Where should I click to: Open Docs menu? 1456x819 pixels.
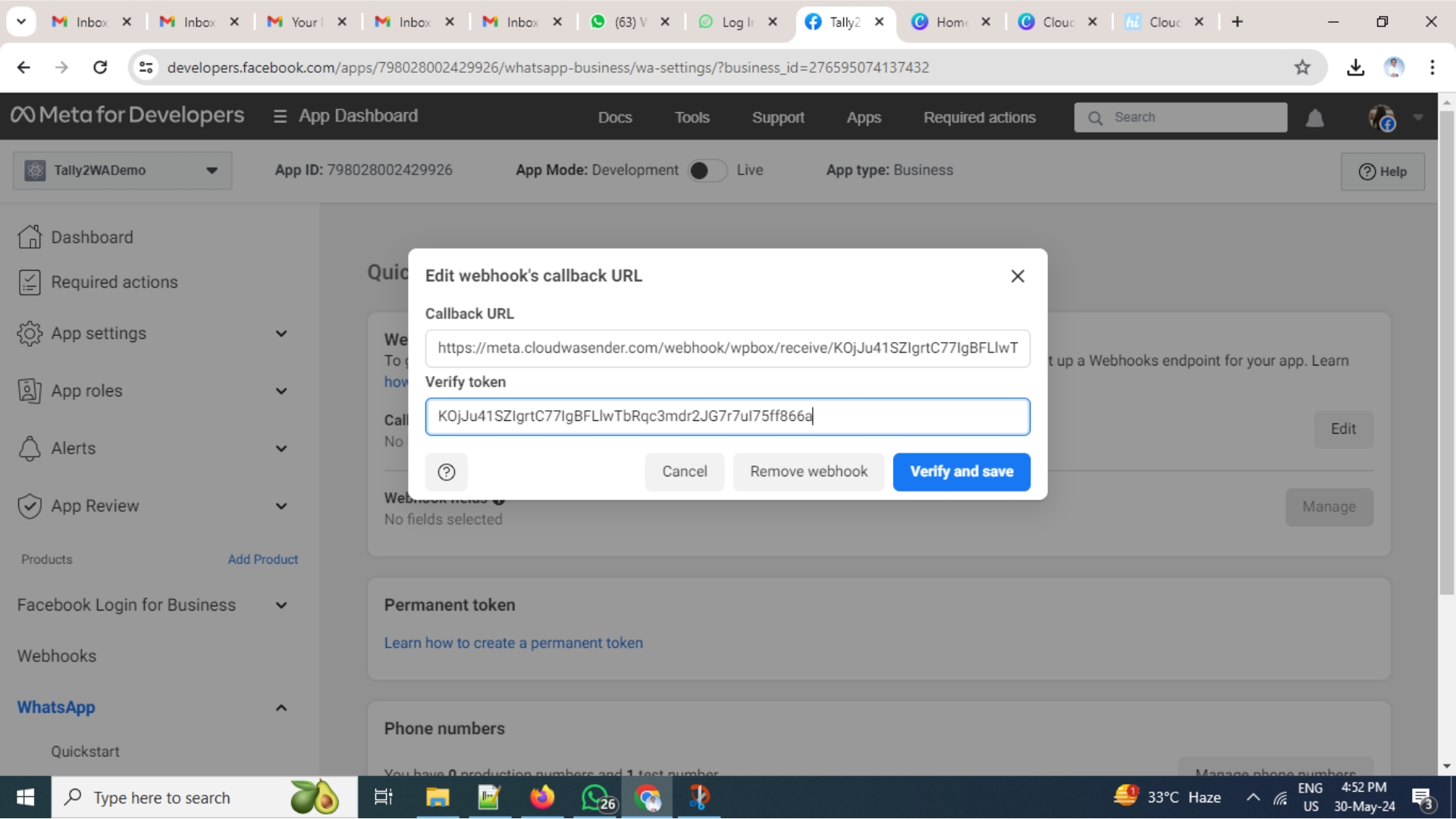coord(614,118)
